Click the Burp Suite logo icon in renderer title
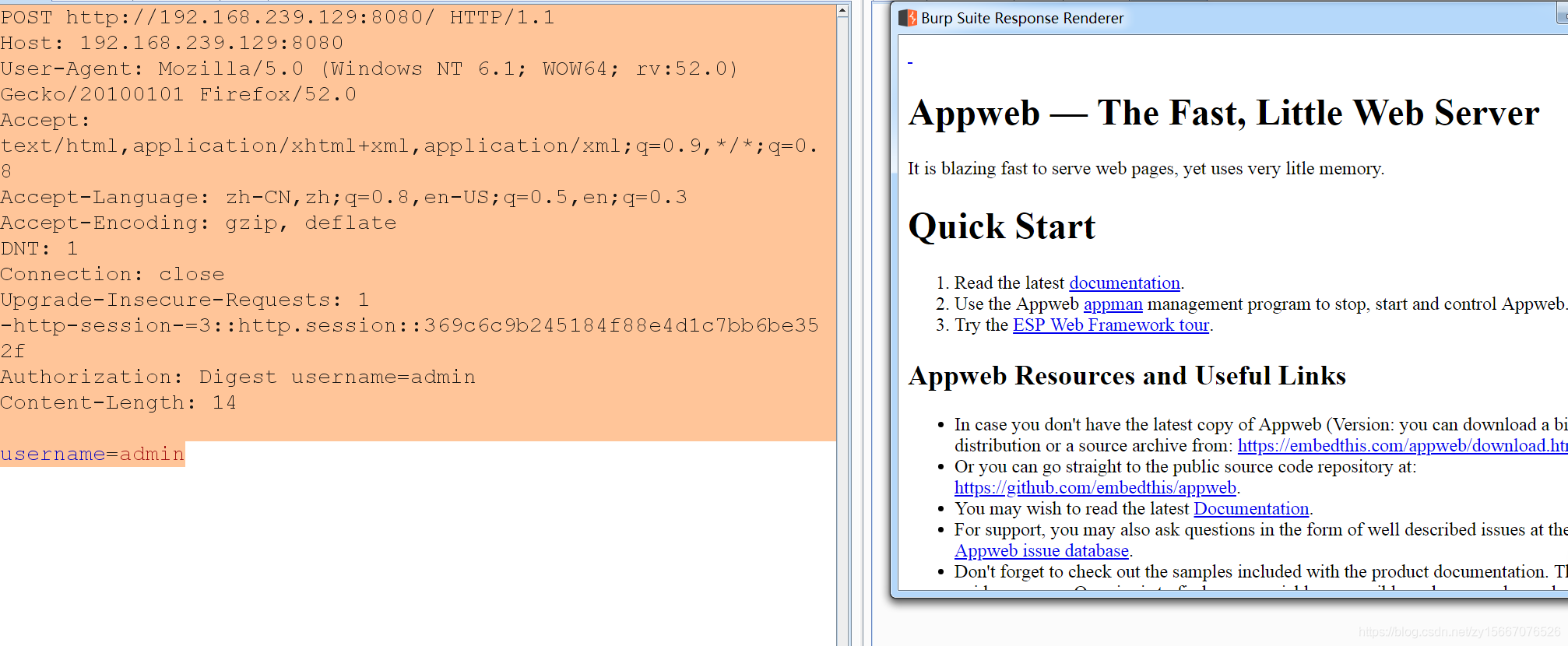Screen dimensions: 1568x646 pos(907,18)
